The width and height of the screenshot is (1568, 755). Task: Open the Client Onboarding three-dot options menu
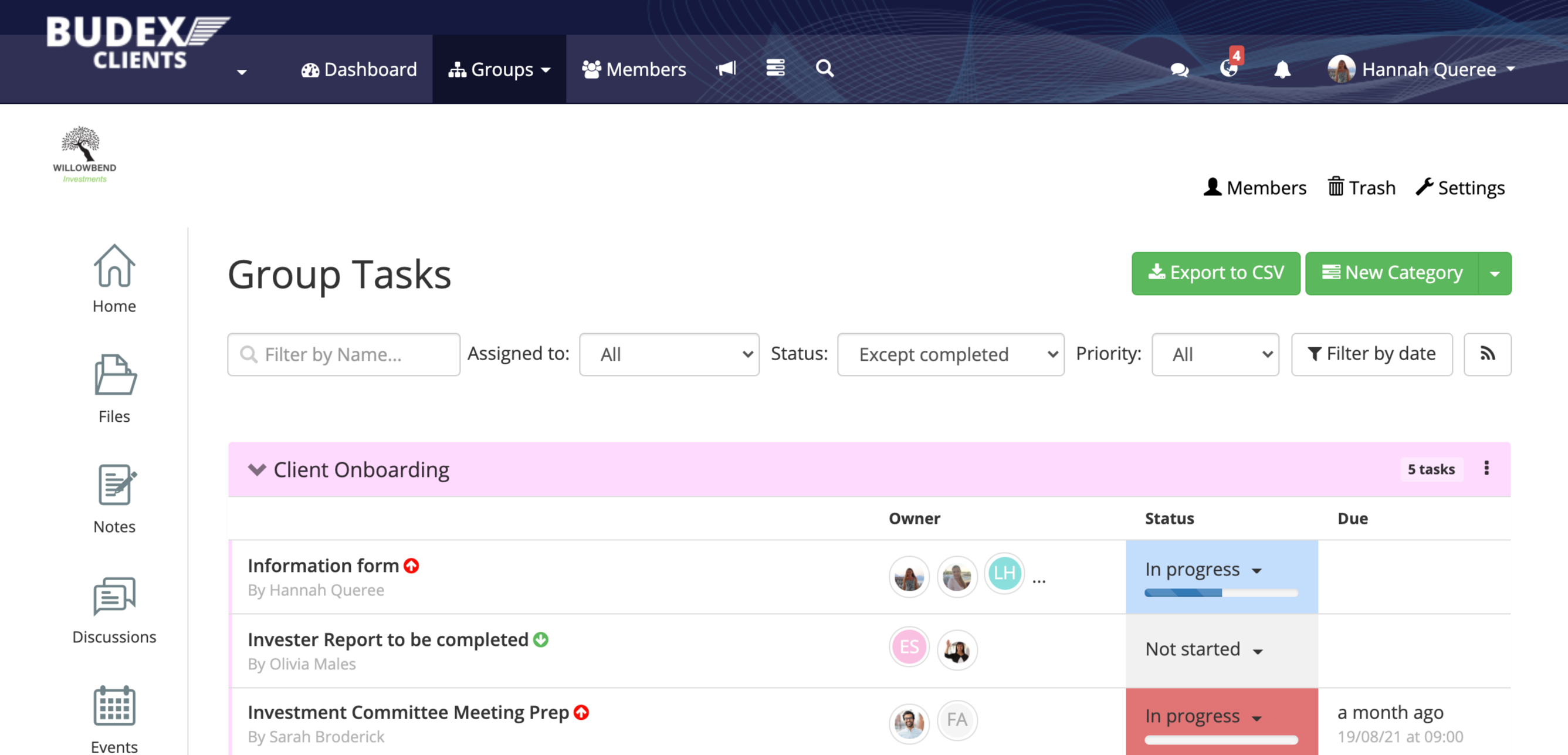coord(1486,468)
